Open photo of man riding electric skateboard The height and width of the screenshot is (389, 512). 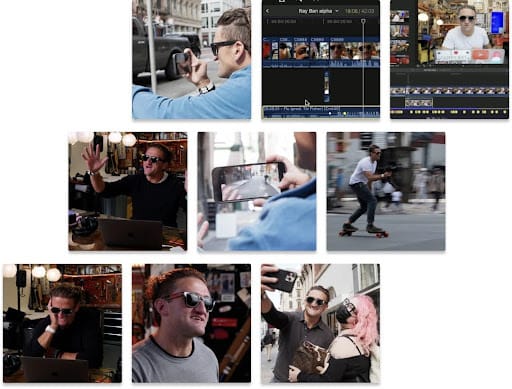[x=386, y=191]
